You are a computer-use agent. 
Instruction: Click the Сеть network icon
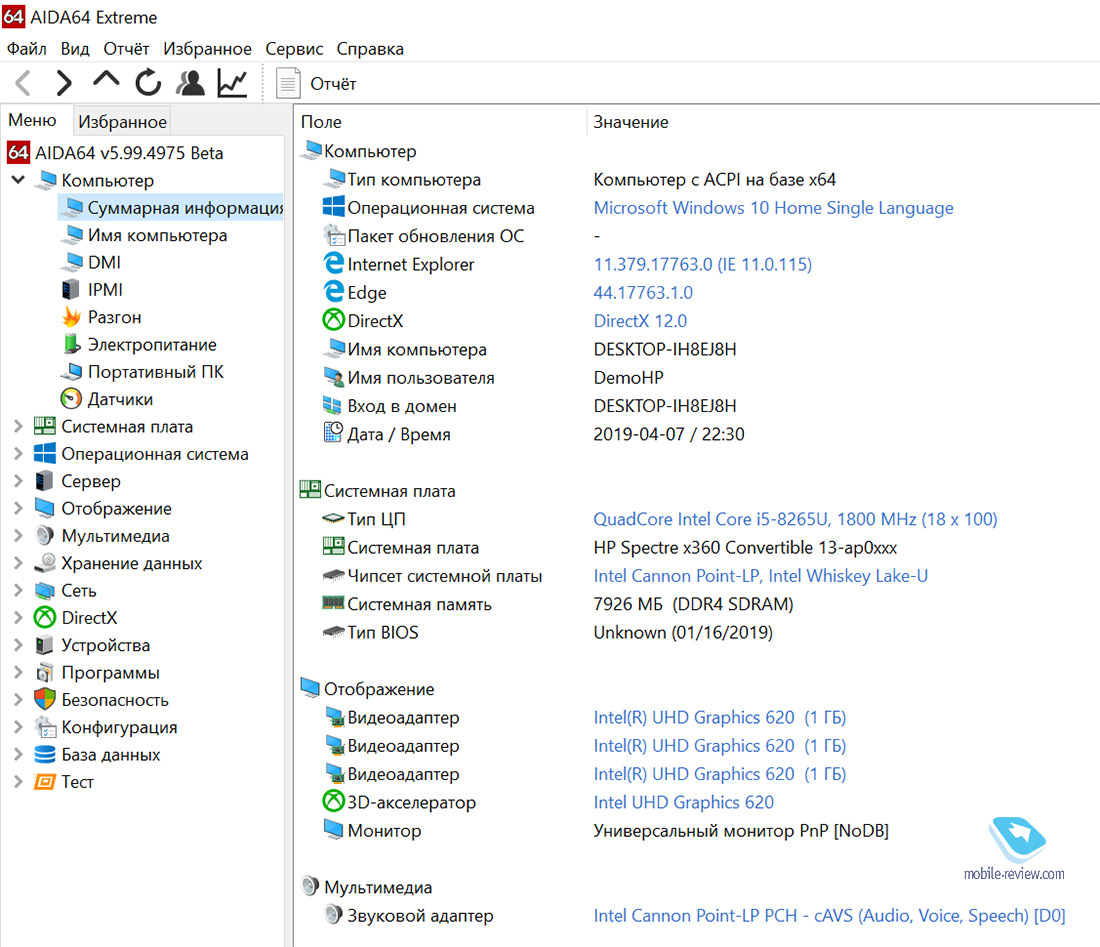[x=45, y=591]
